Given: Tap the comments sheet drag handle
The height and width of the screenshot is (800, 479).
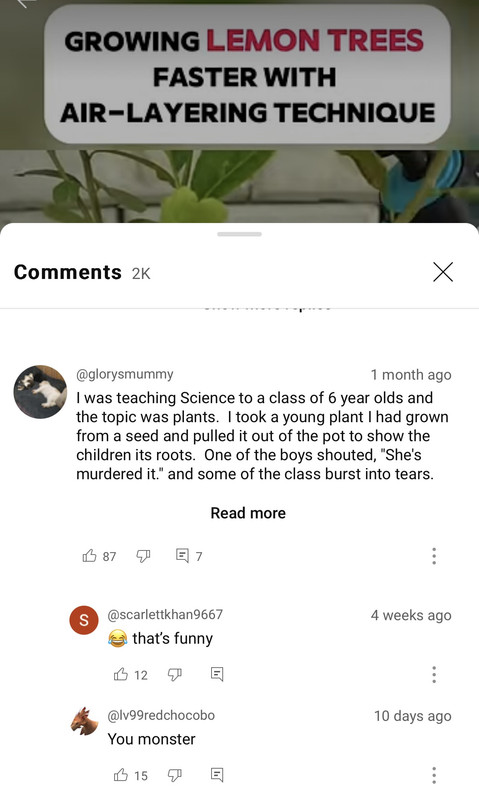Looking at the screenshot, I should pos(239,234).
